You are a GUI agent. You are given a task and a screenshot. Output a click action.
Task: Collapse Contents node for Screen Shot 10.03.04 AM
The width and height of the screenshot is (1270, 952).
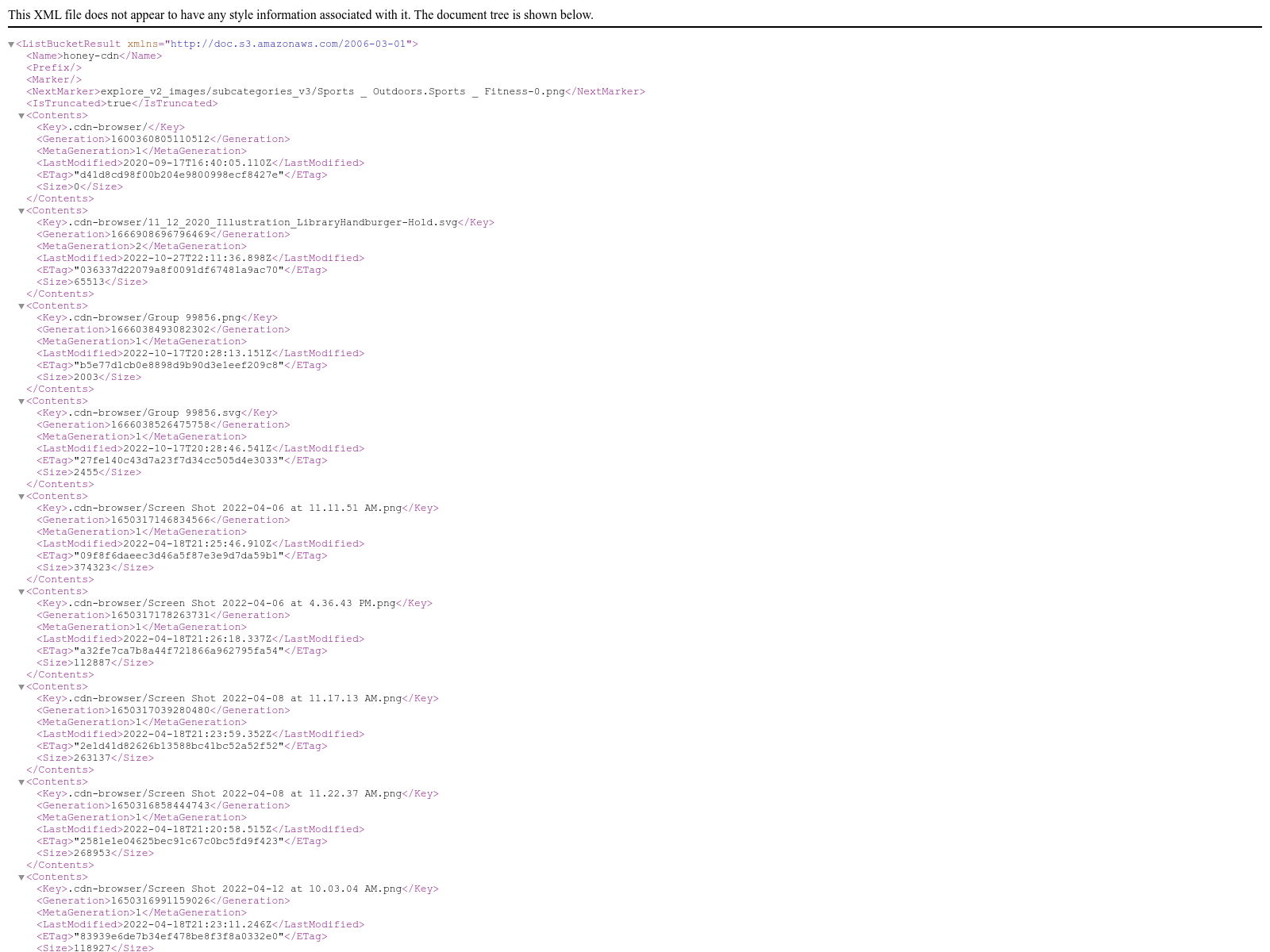(21, 877)
